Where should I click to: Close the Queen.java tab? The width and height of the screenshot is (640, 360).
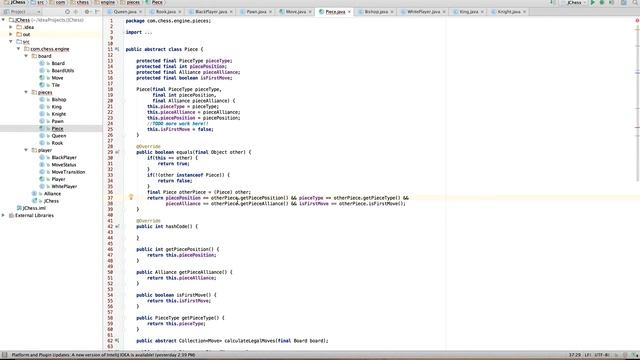[140, 12]
